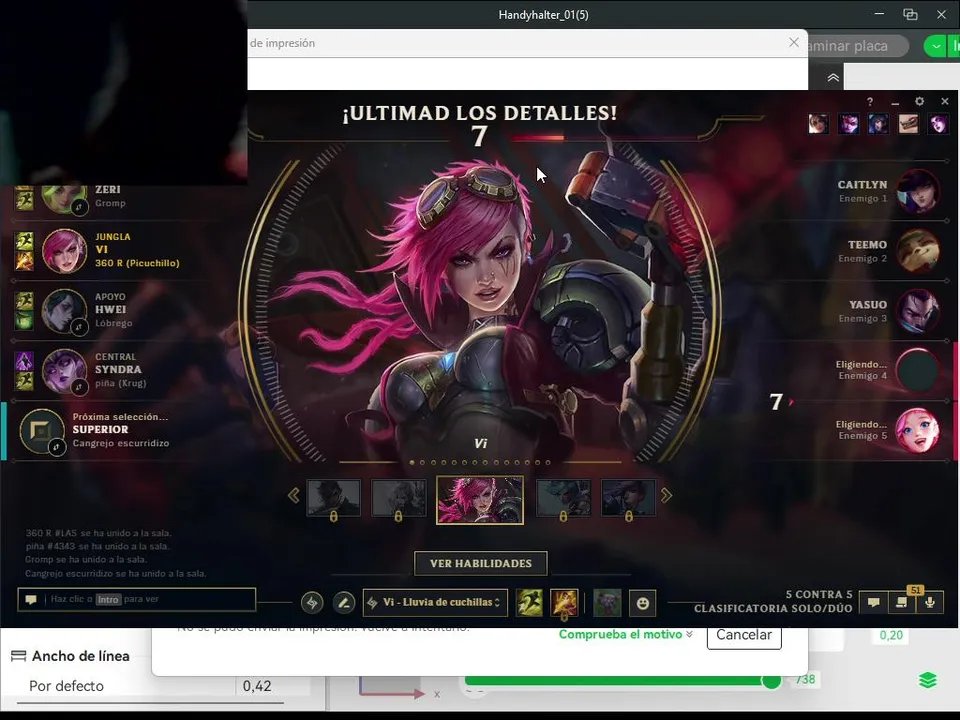Open the notifications icon with badge 51
This screenshot has height=720, width=960.
click(902, 602)
